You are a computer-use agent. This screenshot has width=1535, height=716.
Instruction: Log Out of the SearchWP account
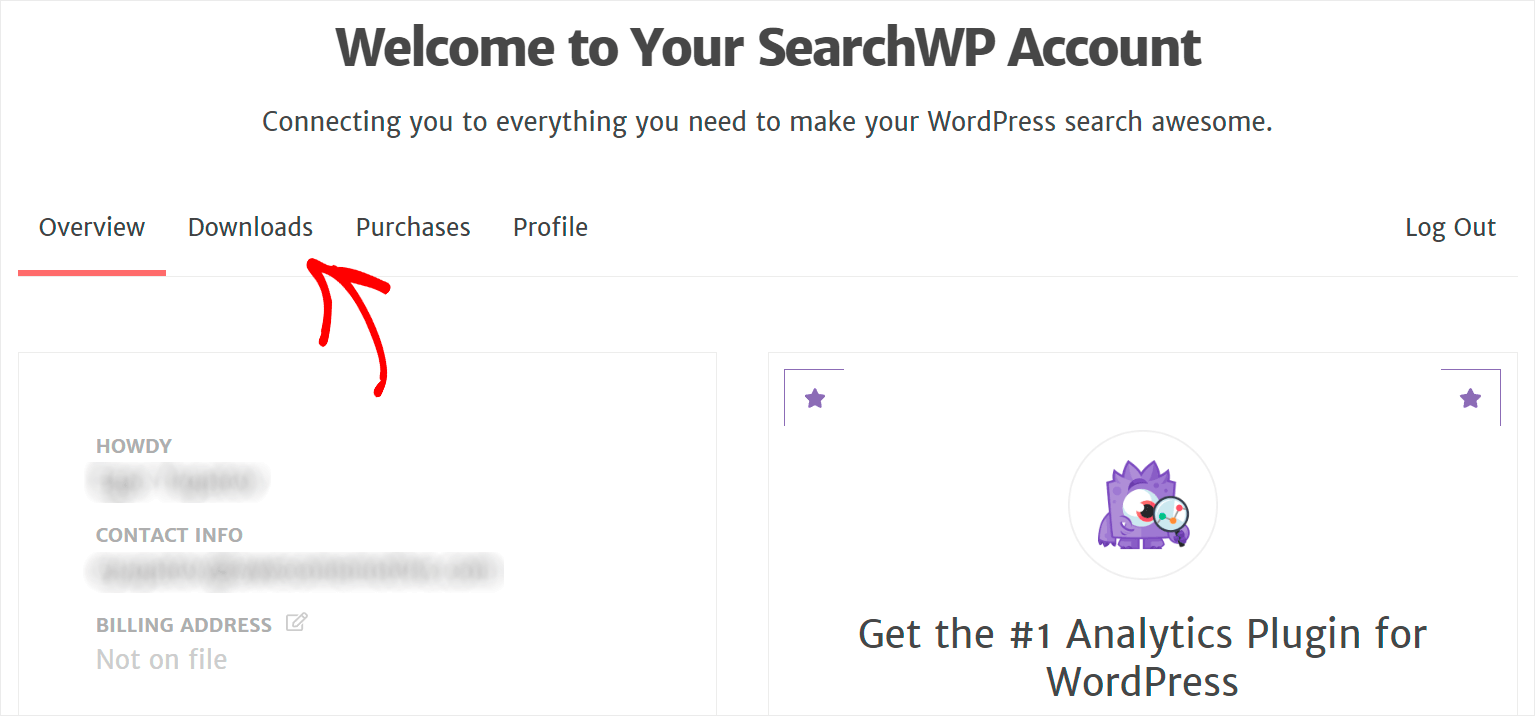pyautogui.click(x=1450, y=228)
